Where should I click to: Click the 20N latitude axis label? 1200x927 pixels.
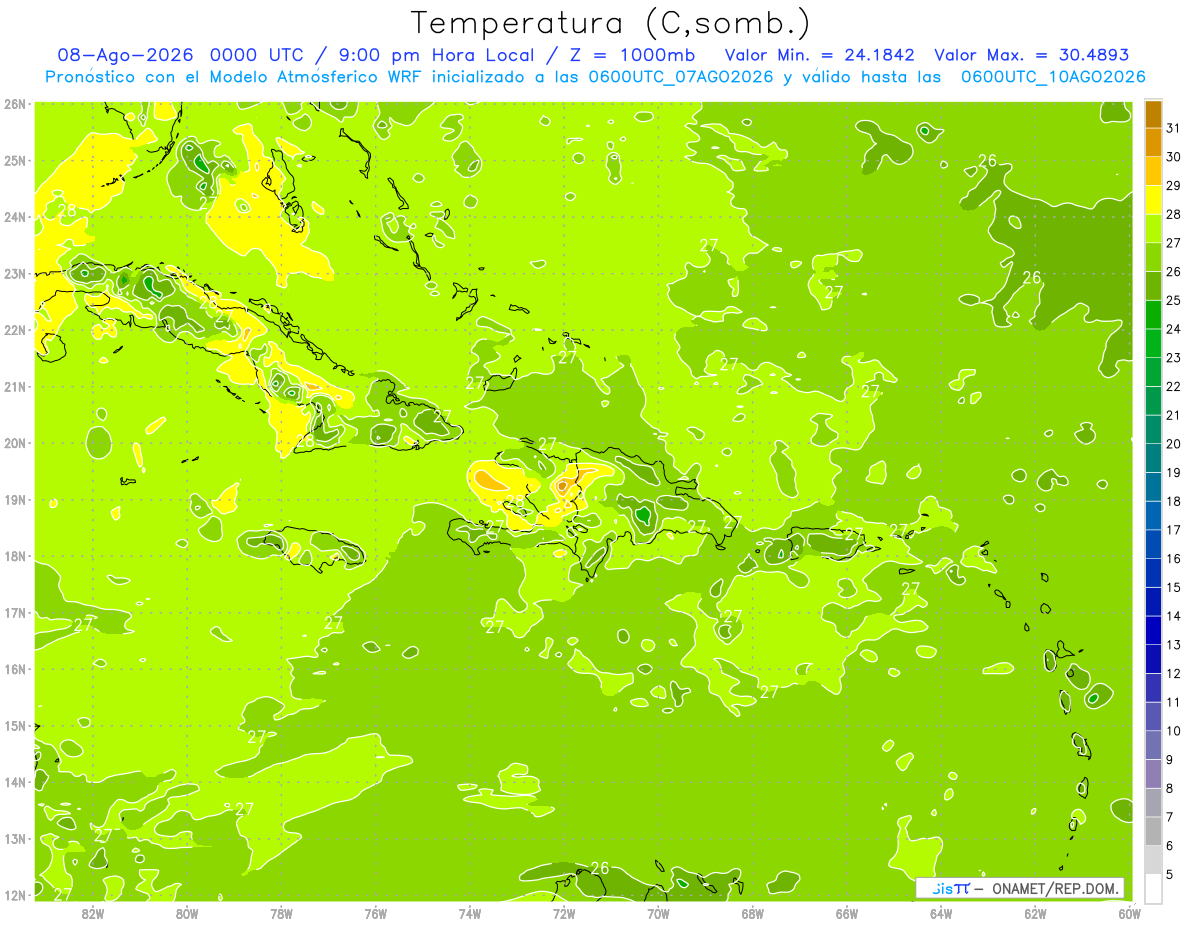pos(15,443)
